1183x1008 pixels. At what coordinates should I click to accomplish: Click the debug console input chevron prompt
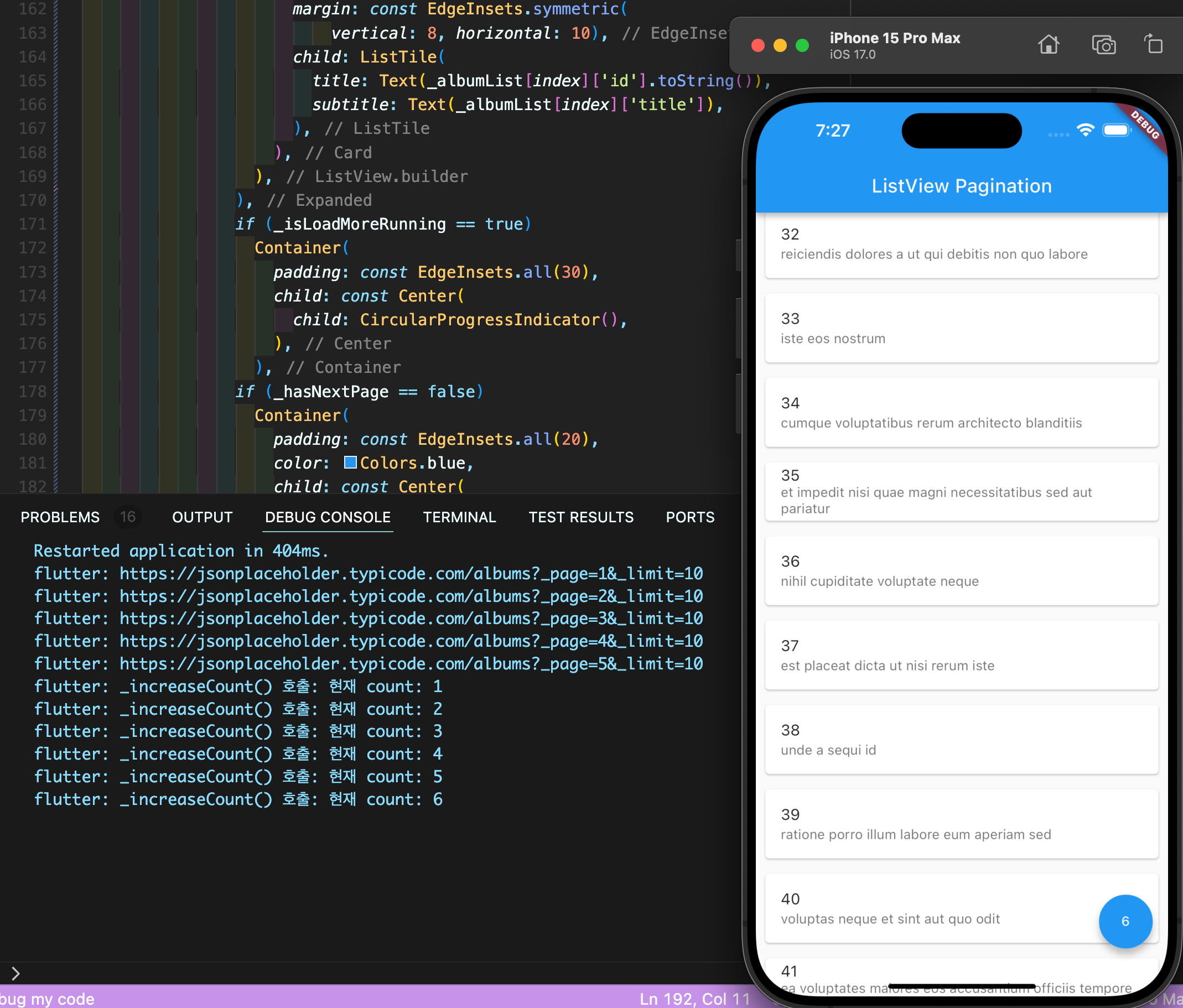pos(15,973)
